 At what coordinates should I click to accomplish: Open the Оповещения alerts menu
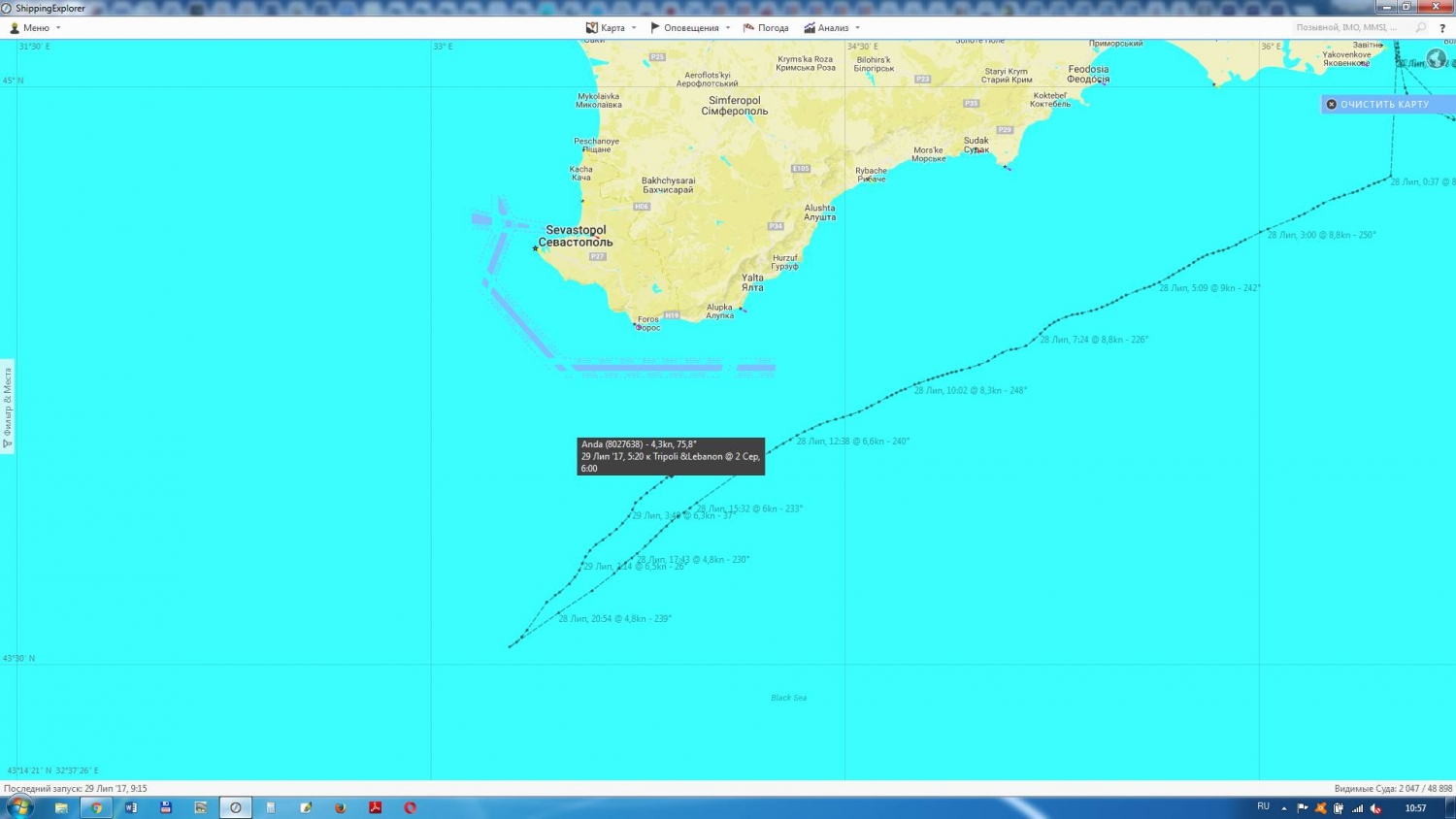pos(689,28)
